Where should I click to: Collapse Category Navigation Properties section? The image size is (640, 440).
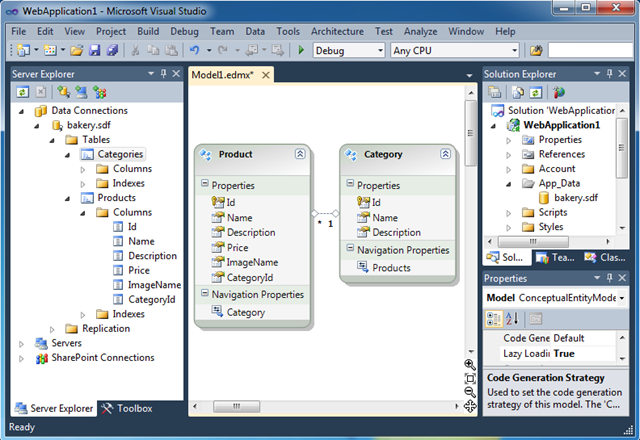[350, 248]
